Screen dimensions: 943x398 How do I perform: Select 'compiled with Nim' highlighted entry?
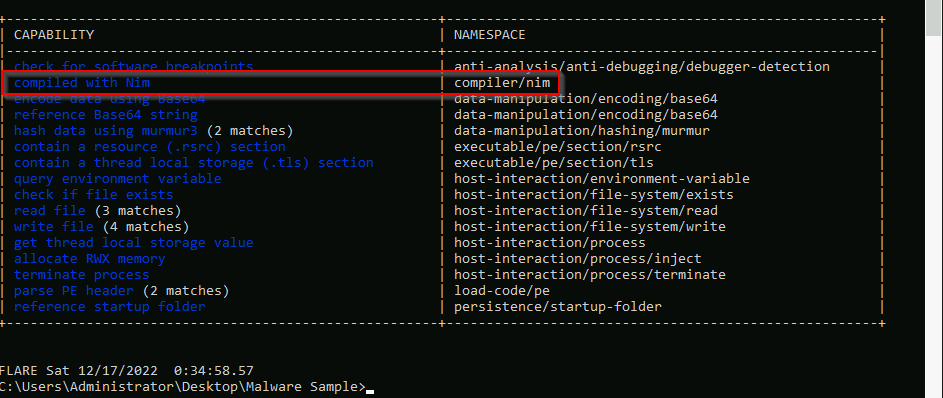(x=82, y=82)
